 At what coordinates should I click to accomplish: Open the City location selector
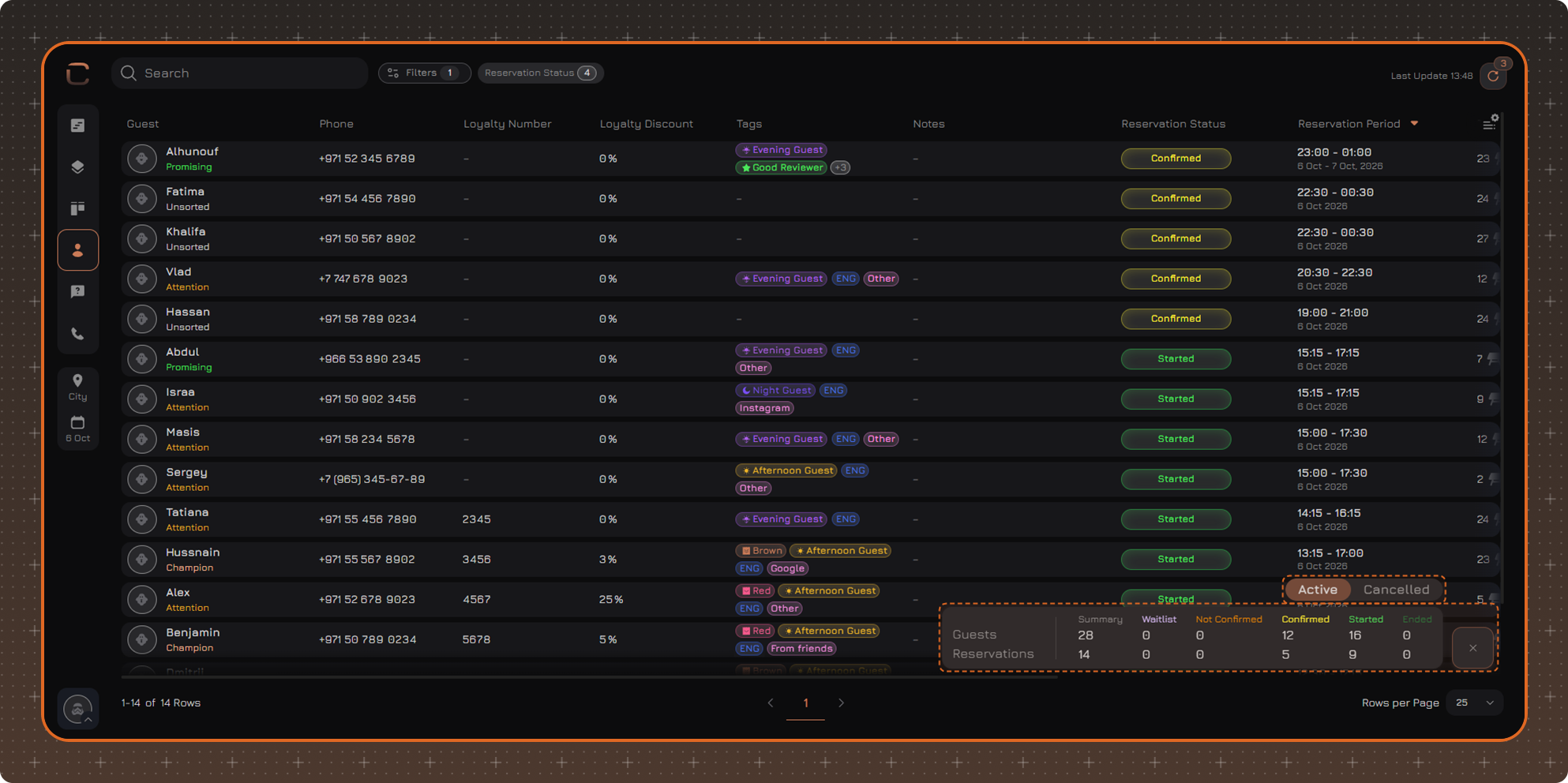click(77, 388)
